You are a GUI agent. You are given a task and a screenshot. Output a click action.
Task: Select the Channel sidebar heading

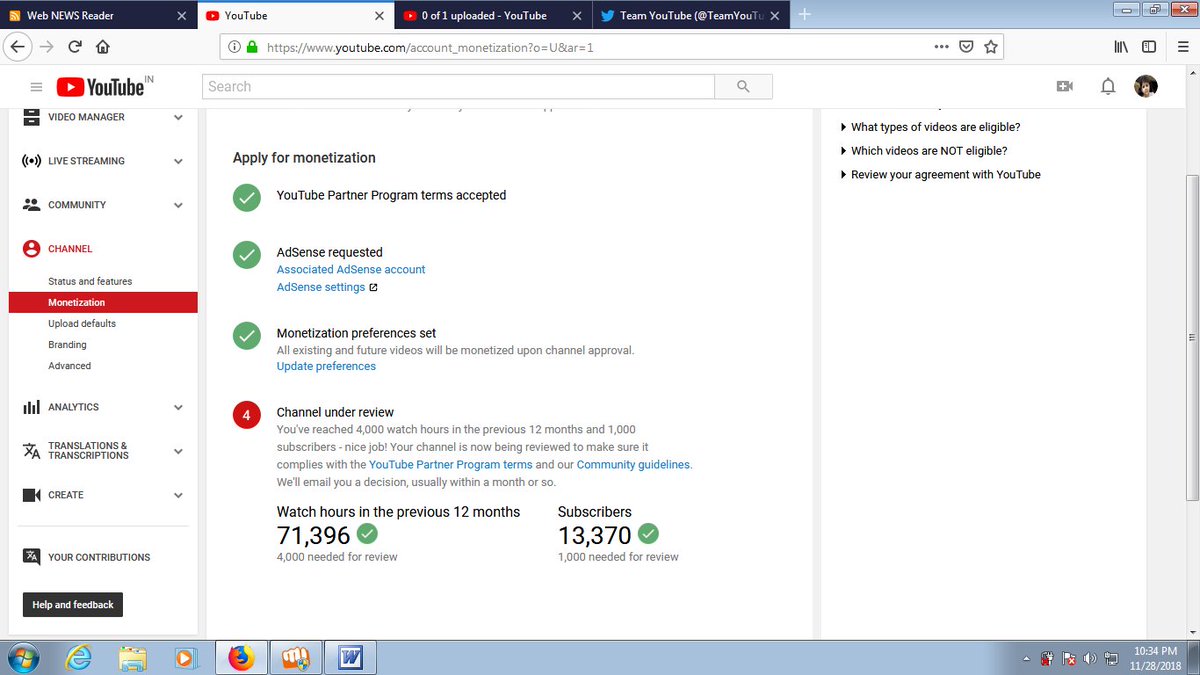[x=70, y=249]
